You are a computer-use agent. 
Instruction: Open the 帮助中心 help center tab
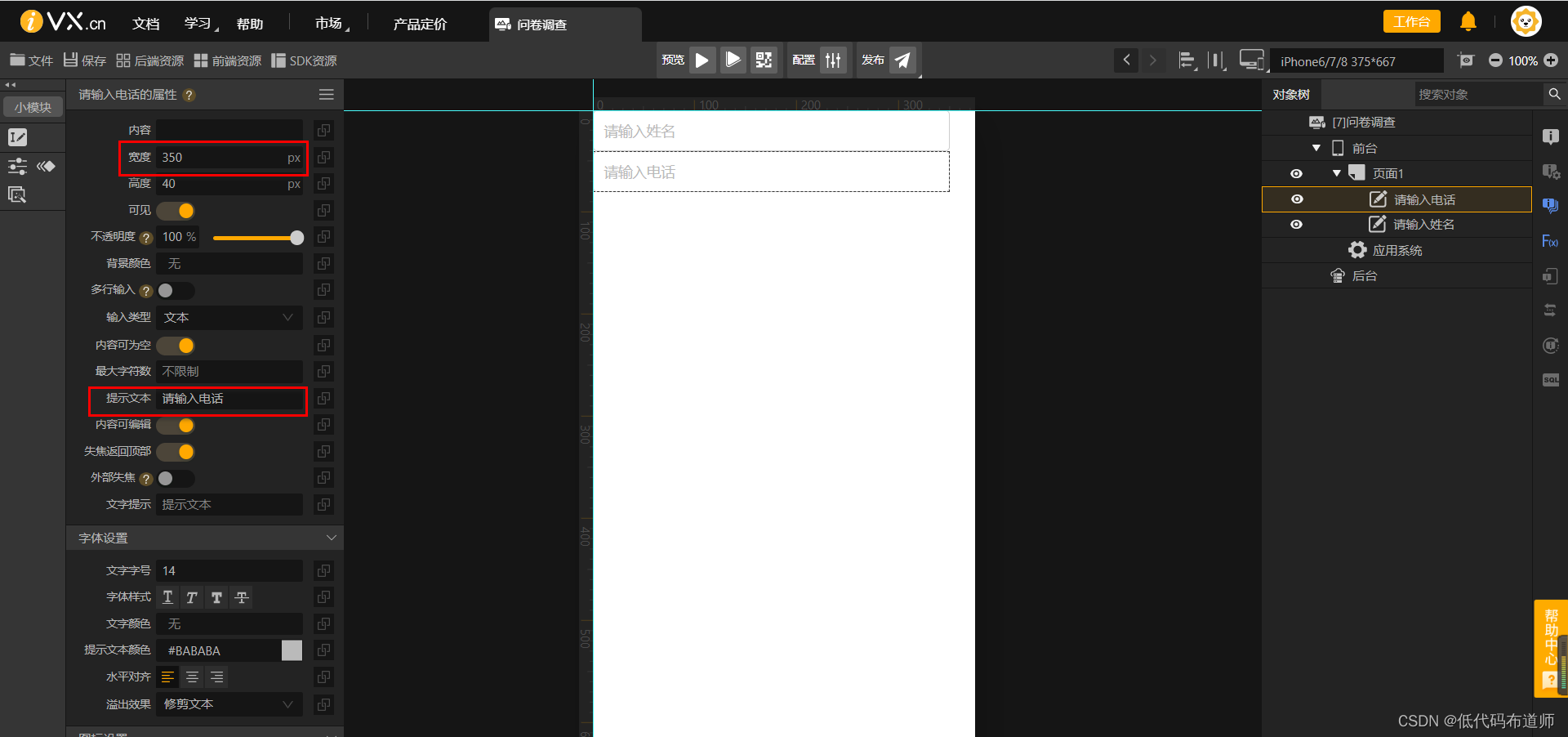[1550, 648]
